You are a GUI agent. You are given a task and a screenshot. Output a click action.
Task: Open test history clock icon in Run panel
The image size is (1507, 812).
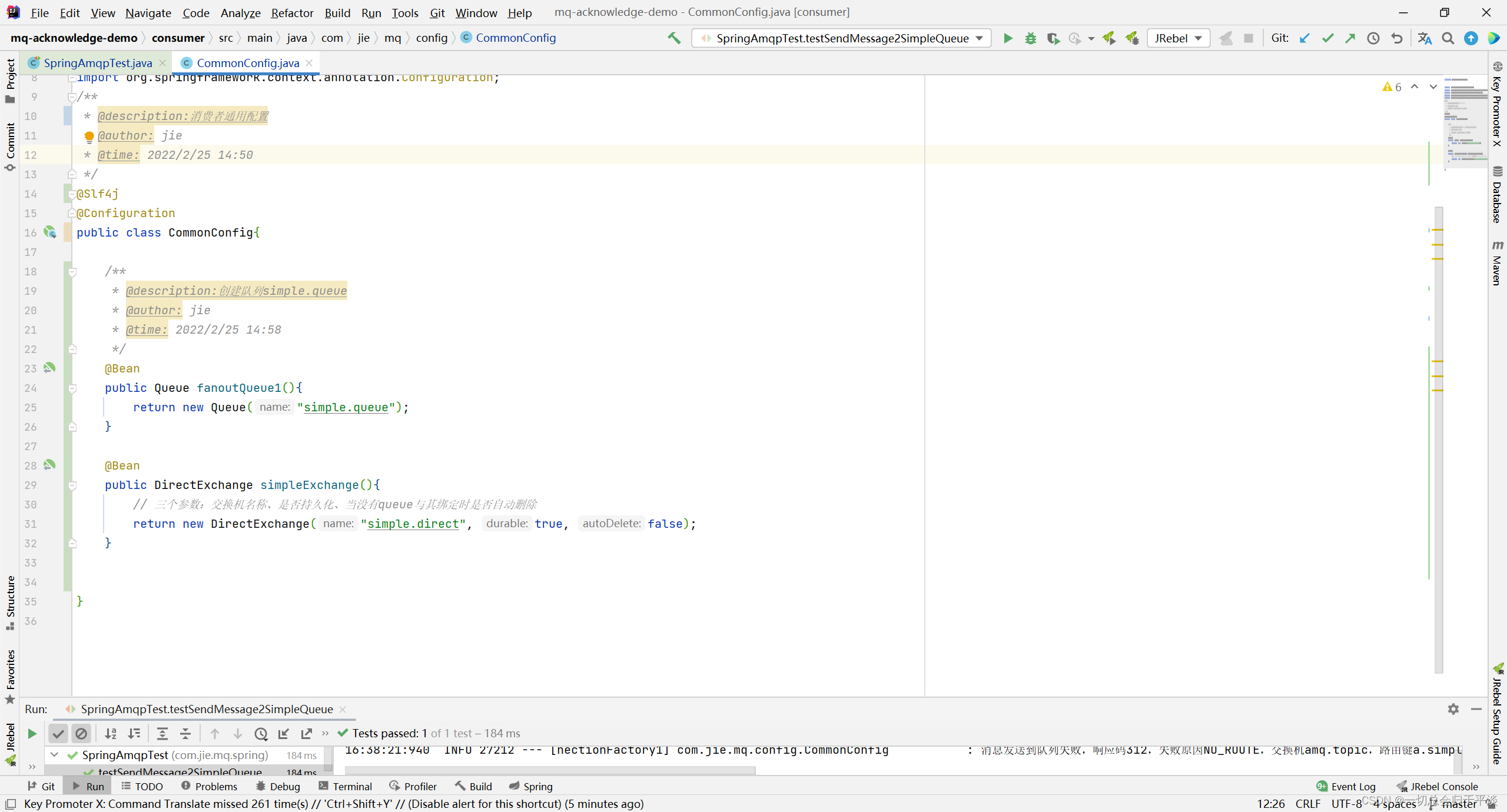pyautogui.click(x=261, y=733)
